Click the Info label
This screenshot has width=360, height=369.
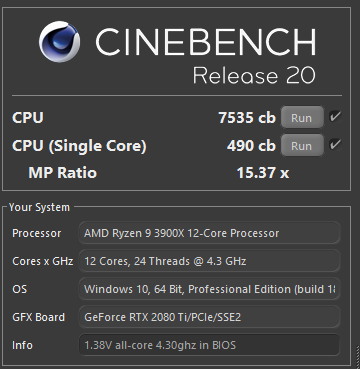click(22, 345)
